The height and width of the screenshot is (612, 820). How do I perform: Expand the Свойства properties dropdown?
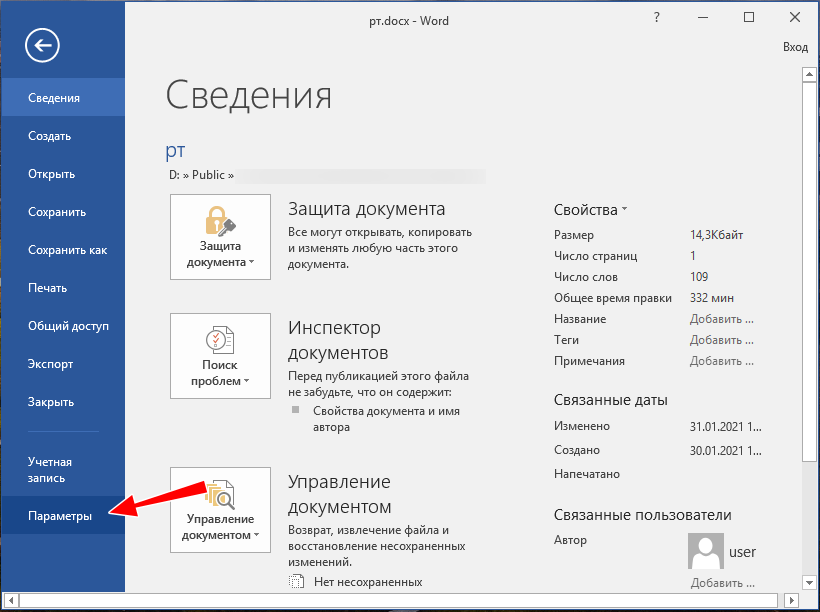coord(590,210)
